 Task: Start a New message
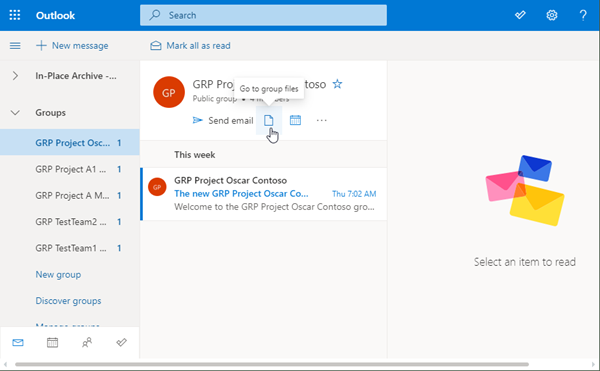click(x=72, y=46)
